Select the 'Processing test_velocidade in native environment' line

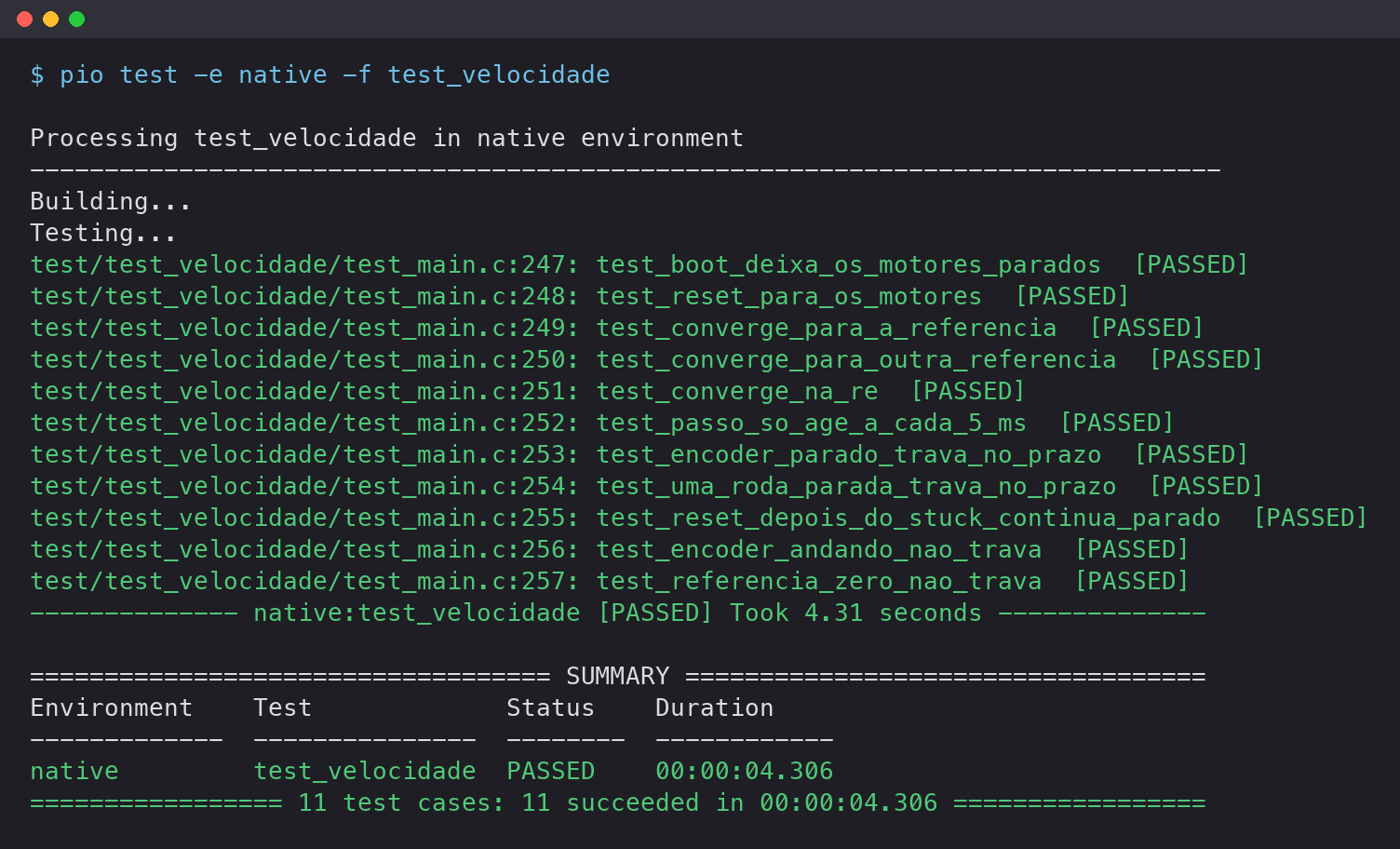pyautogui.click(x=387, y=138)
